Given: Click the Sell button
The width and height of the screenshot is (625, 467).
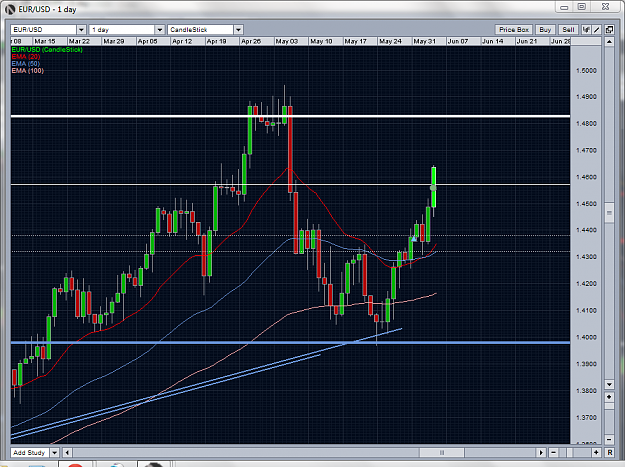Looking at the screenshot, I should point(568,29).
